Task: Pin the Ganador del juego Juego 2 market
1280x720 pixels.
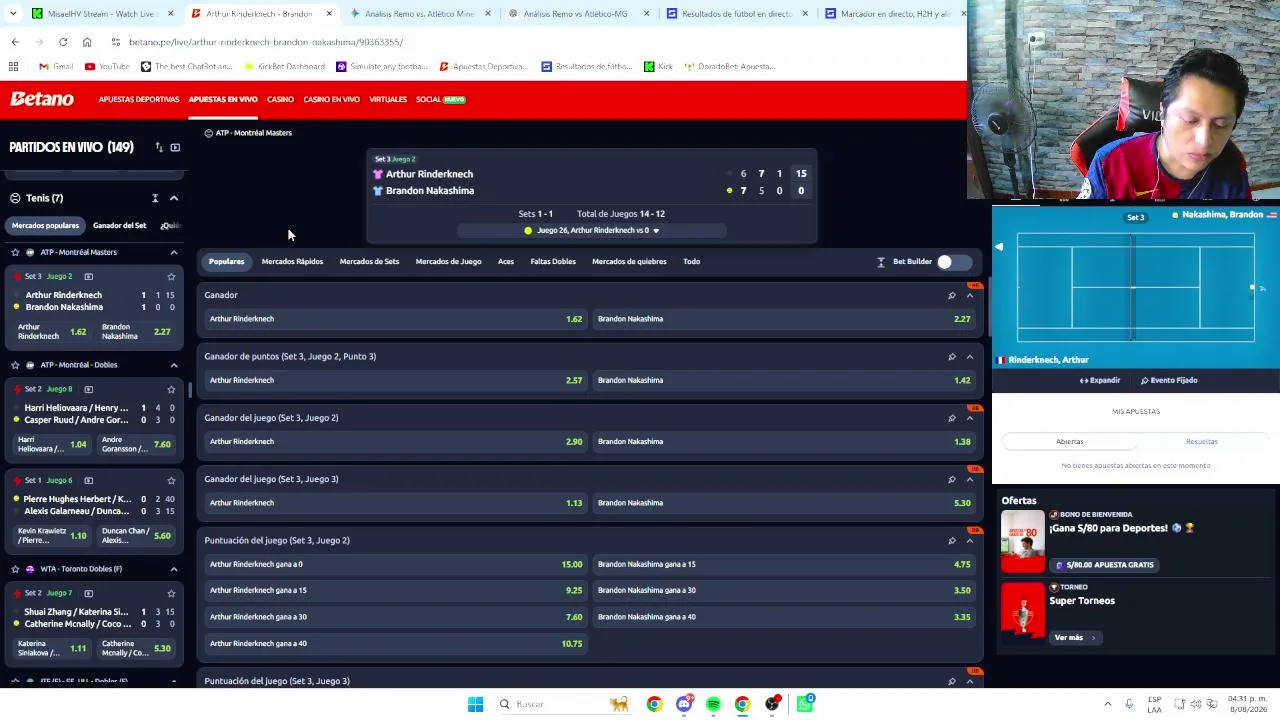Action: tap(952, 418)
